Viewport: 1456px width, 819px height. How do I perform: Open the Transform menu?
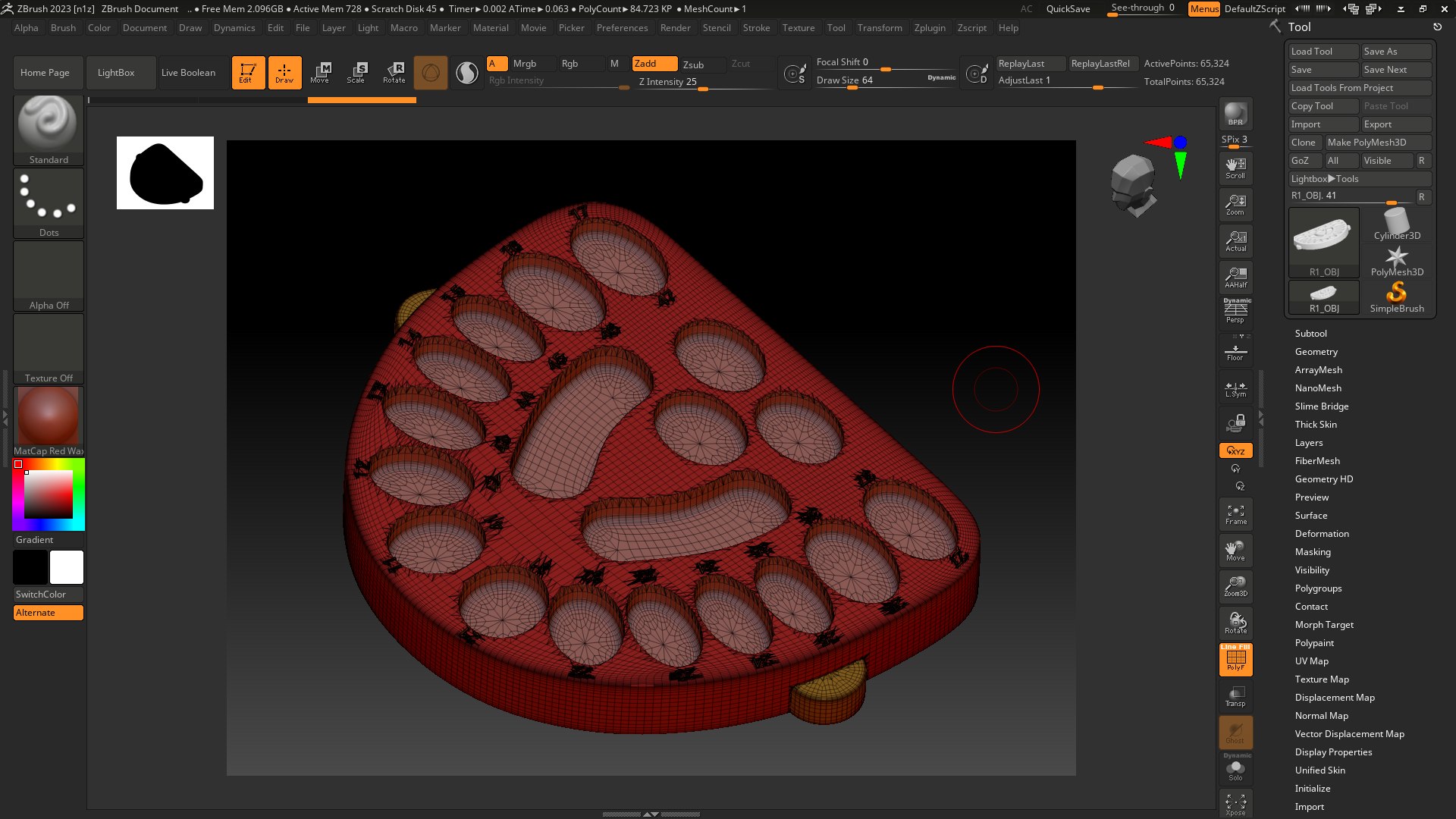[x=880, y=28]
